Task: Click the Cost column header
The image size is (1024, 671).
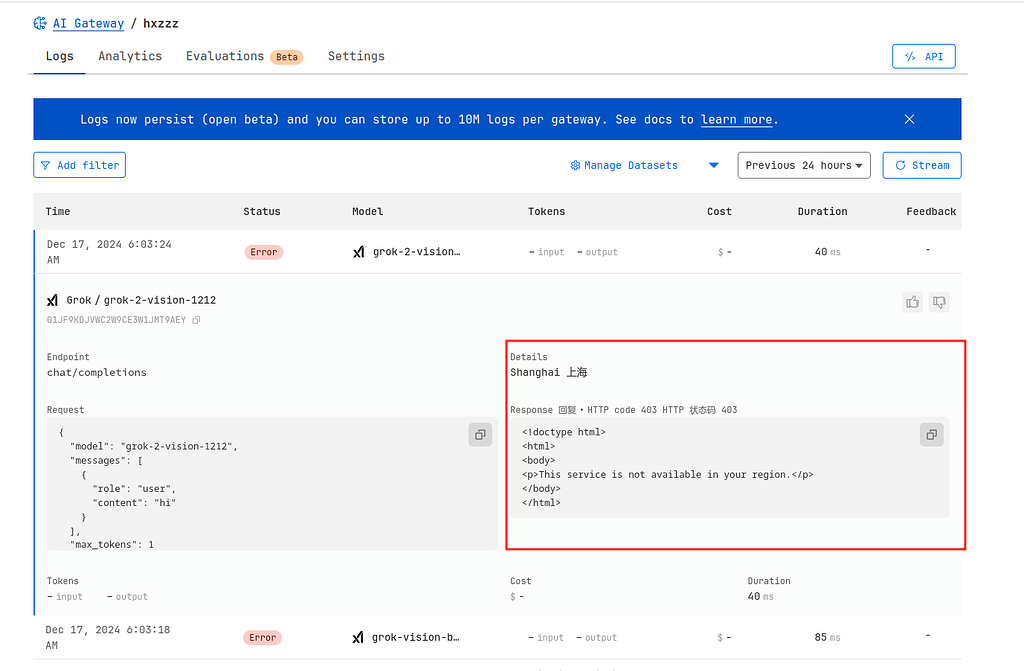Action: pyautogui.click(x=719, y=211)
